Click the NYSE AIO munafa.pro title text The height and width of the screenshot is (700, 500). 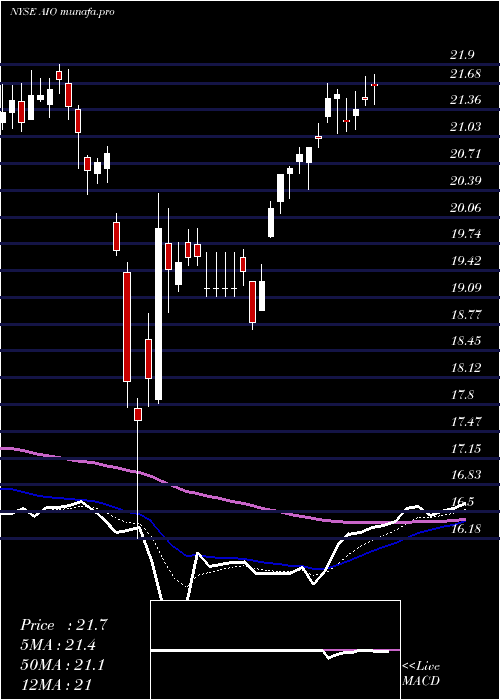(x=62, y=12)
